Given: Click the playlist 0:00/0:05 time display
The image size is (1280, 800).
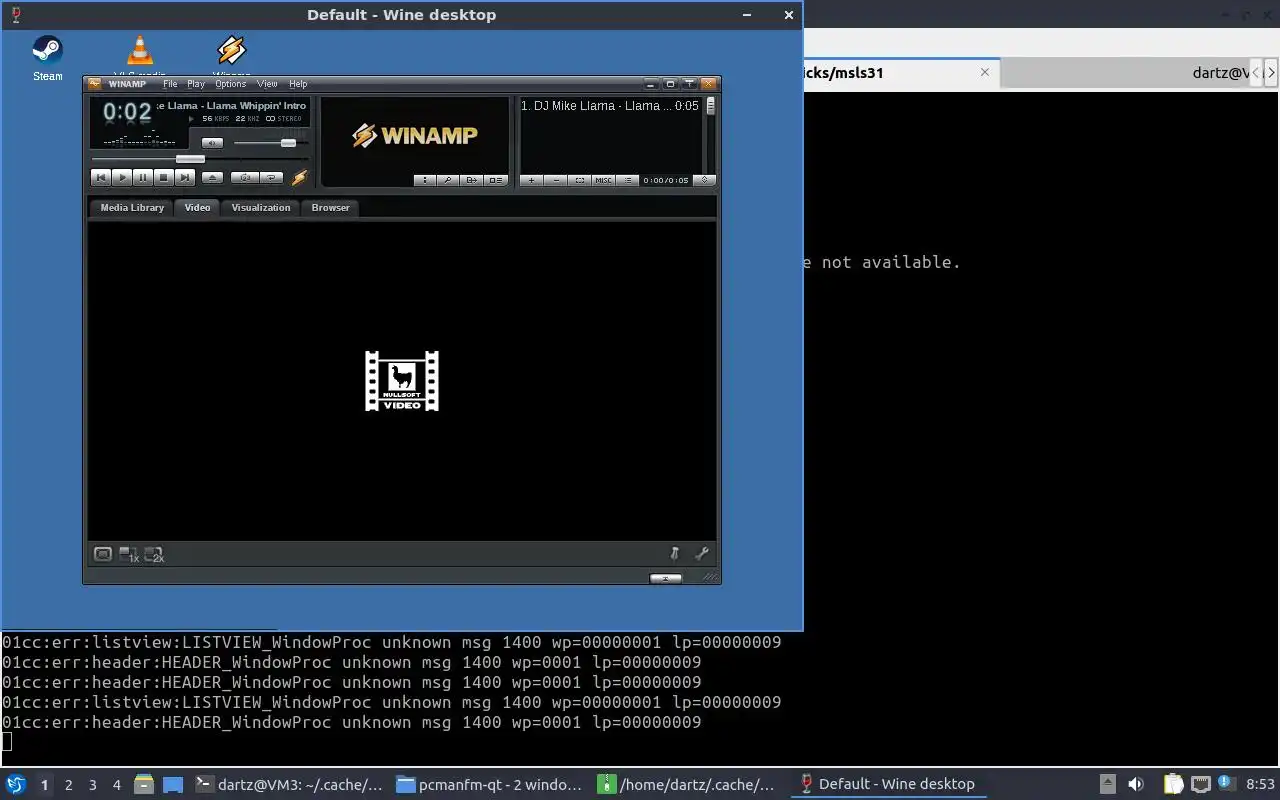Looking at the screenshot, I should 666,180.
